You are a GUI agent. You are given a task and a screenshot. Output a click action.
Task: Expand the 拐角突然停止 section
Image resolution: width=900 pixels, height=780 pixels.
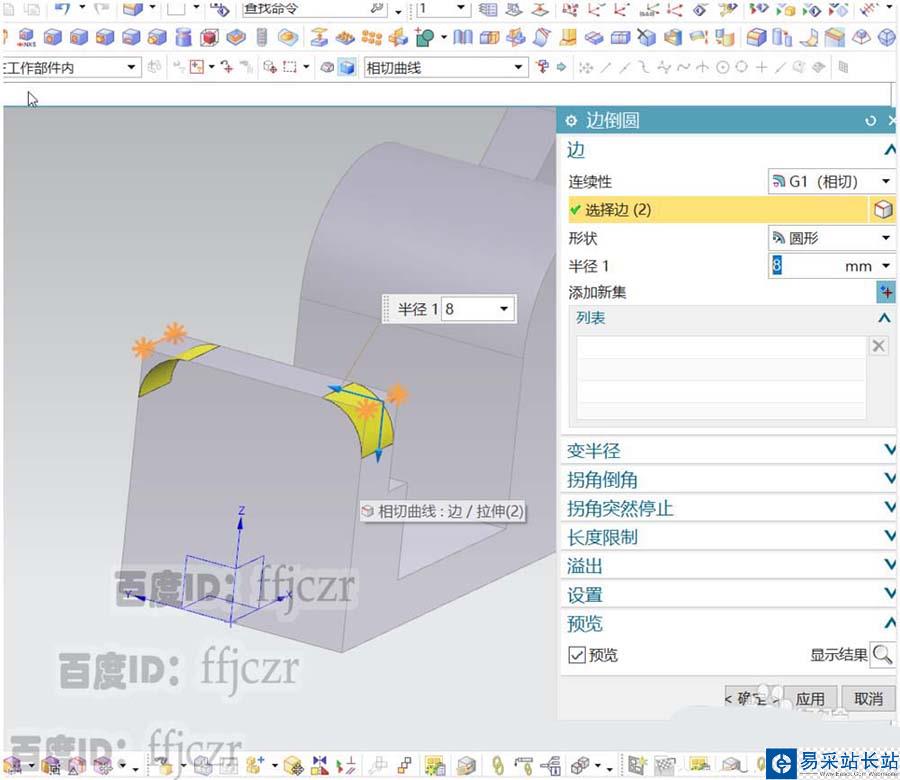728,508
